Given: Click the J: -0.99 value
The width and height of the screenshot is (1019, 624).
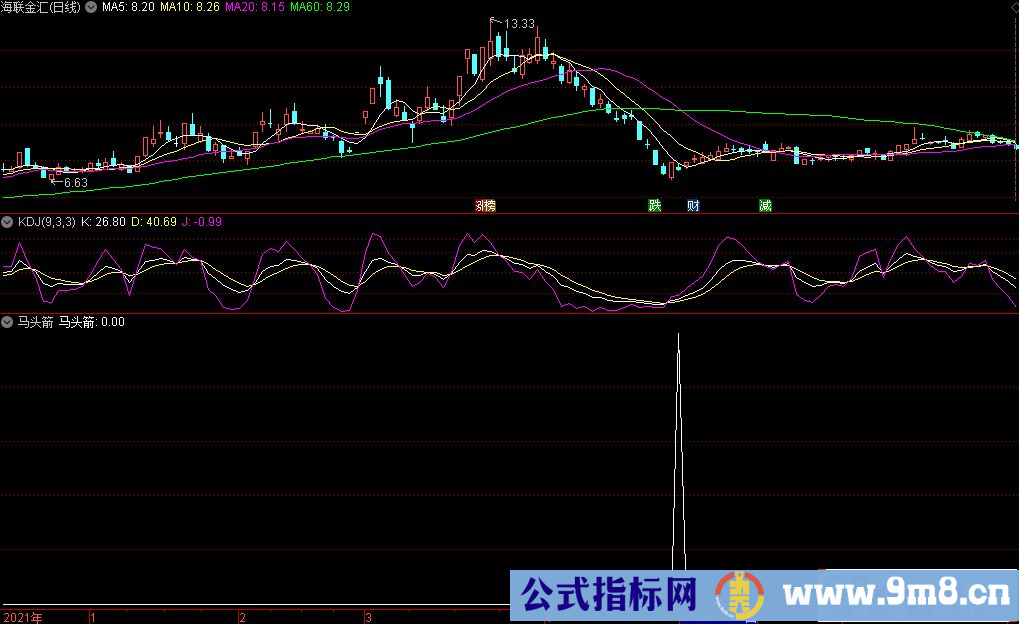Looking at the screenshot, I should point(202,222).
